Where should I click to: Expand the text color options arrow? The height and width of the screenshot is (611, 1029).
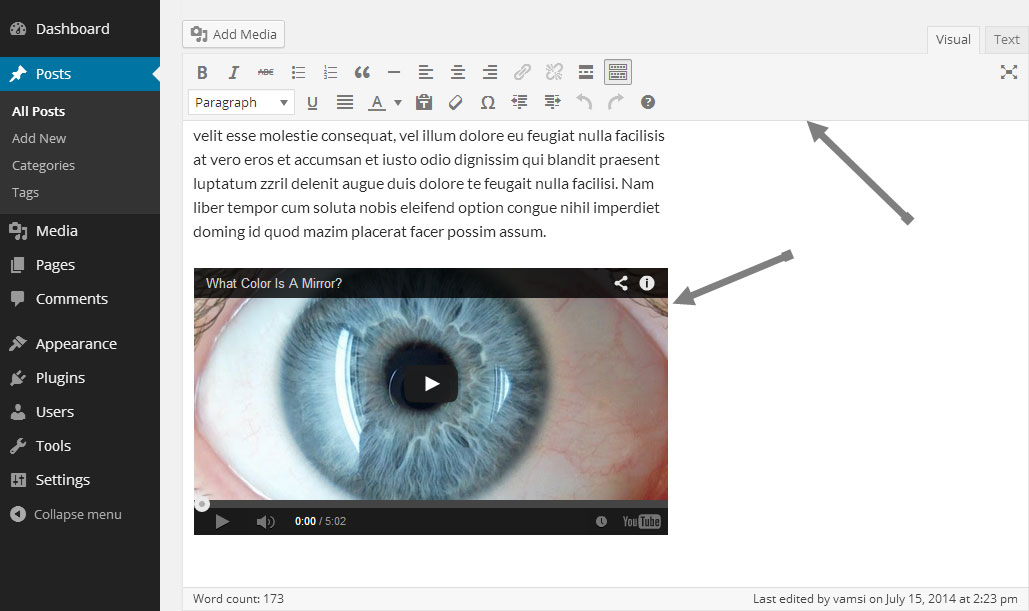click(397, 101)
